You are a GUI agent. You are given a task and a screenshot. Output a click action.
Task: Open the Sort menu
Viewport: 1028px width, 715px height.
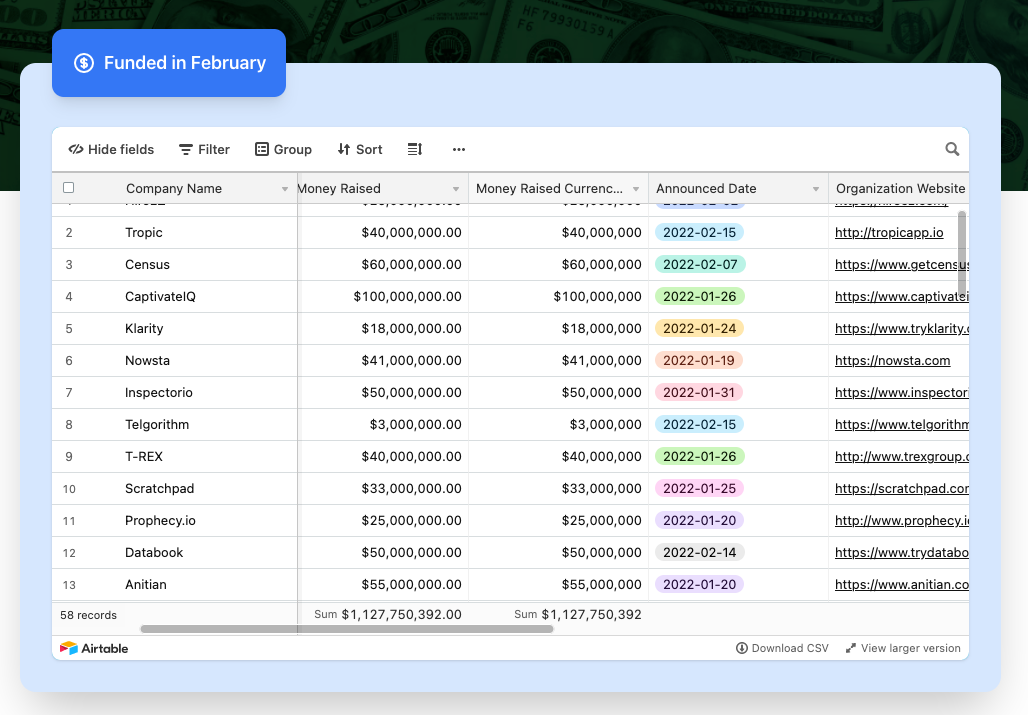[360, 149]
